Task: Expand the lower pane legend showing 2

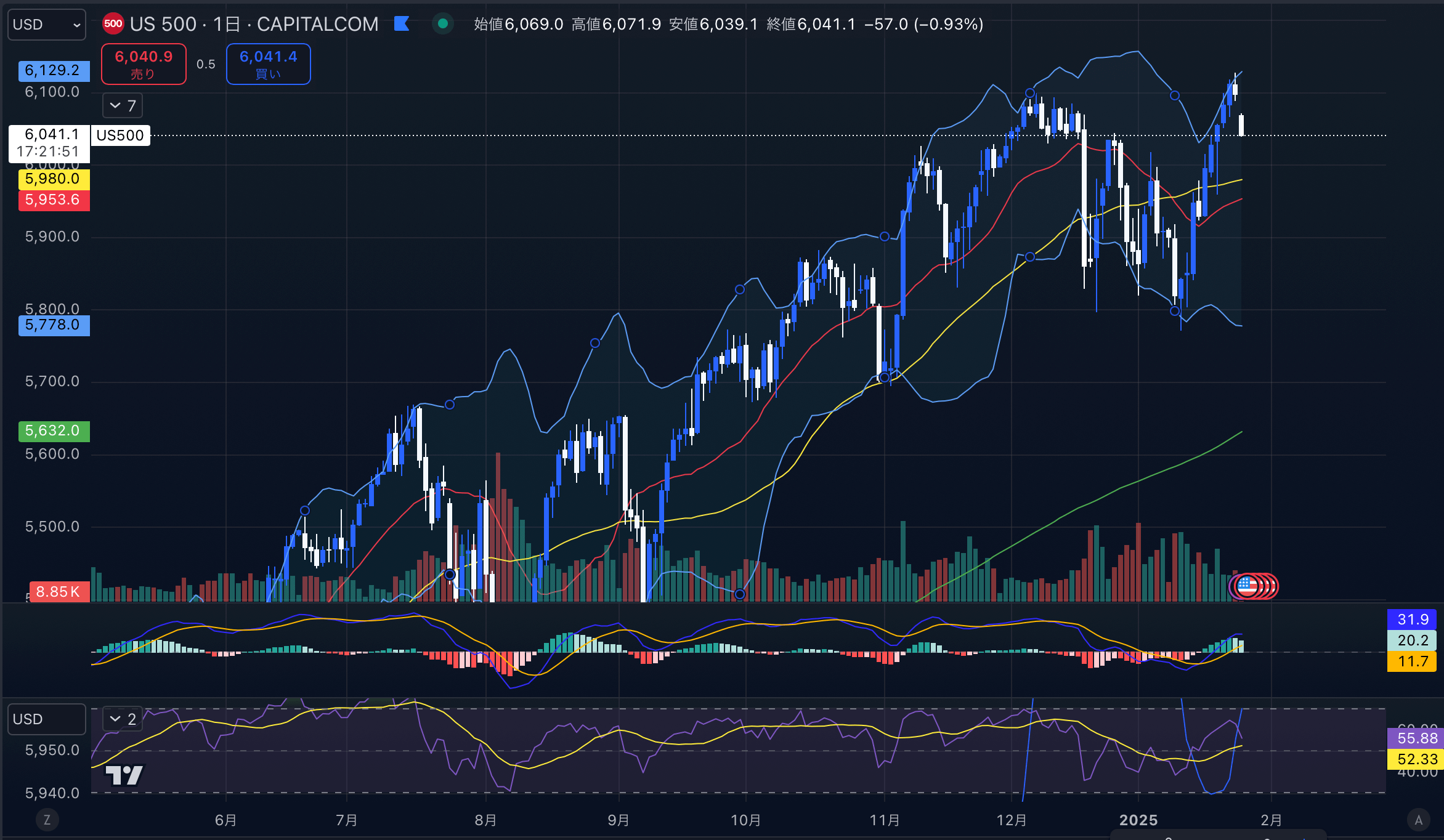Action: [123, 719]
